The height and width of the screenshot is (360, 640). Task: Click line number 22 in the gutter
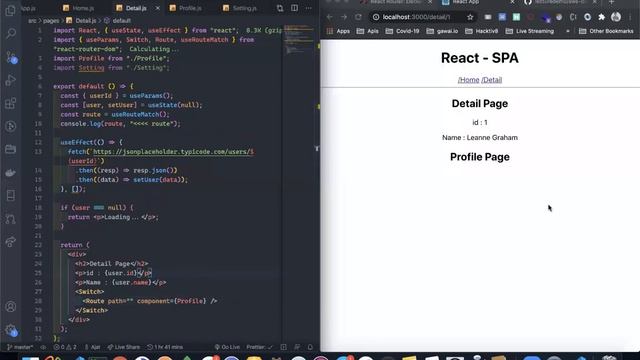click(38, 245)
